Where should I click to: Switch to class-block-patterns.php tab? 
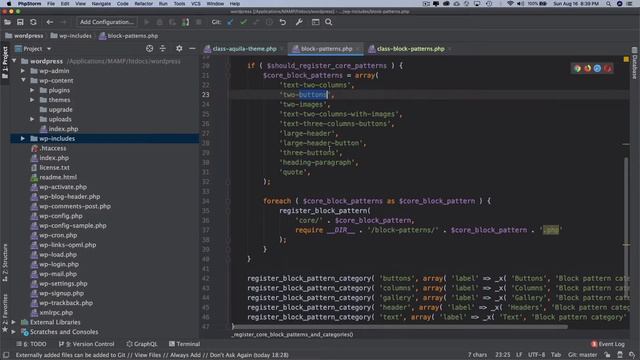click(410, 49)
